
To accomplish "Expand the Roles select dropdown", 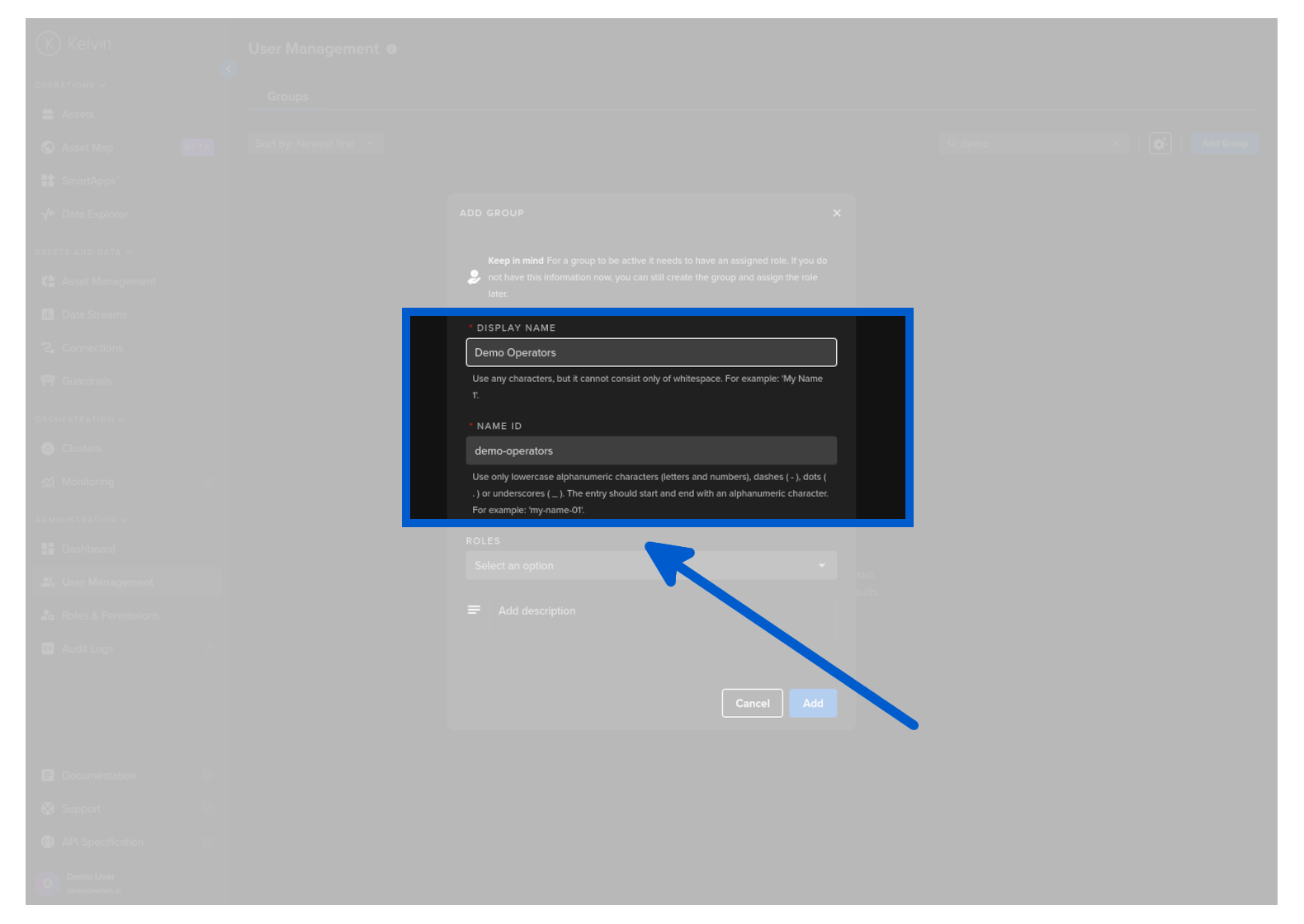I will pyautogui.click(x=650, y=566).
